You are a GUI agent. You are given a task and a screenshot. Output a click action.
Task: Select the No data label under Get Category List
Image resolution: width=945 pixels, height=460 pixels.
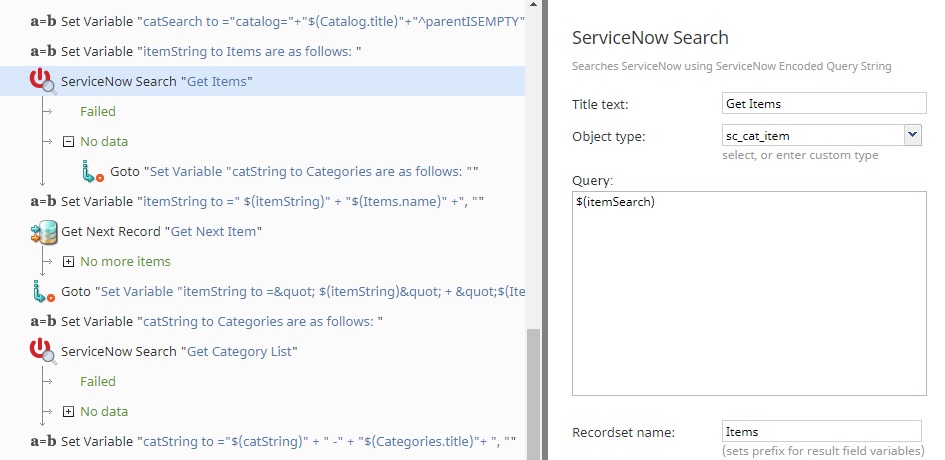tap(104, 412)
